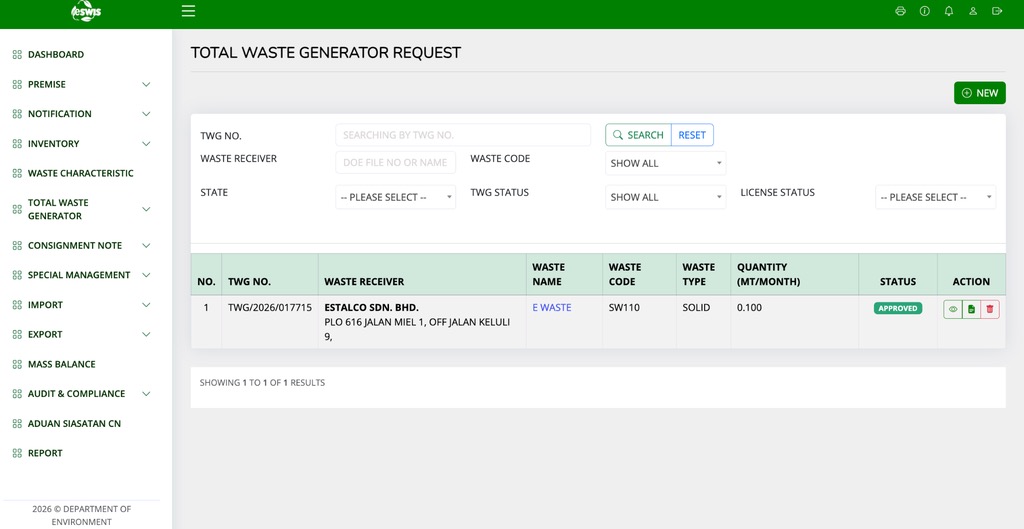Open Aduan Siasatan CN menu item
Viewport: 1024px width, 529px height.
[74, 424]
